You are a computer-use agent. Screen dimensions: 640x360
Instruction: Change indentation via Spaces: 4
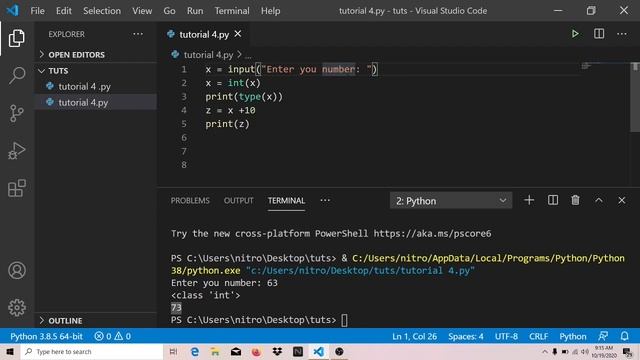[x=466, y=336]
